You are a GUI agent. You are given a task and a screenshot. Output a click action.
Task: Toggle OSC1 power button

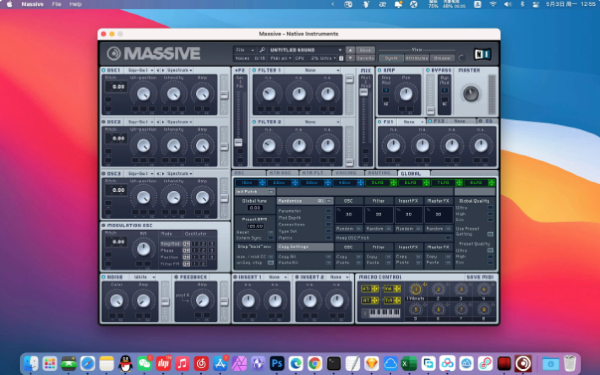click(x=104, y=70)
